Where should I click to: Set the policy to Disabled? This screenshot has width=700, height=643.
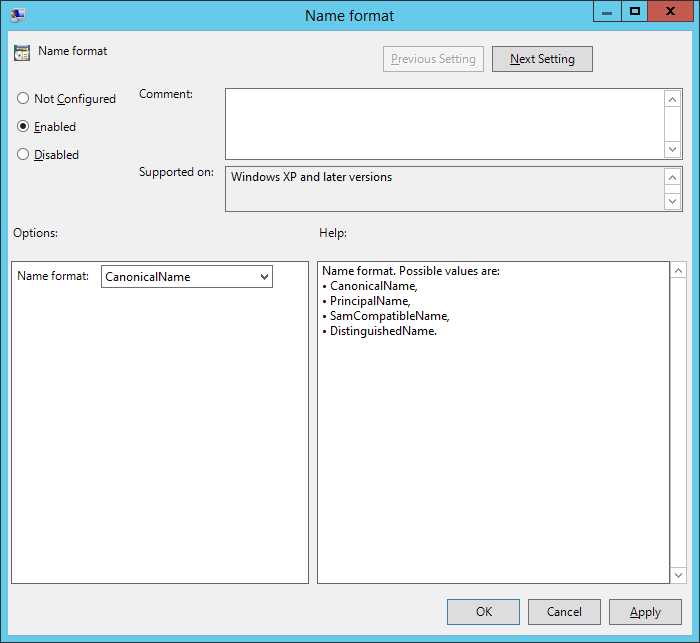click(x=23, y=155)
